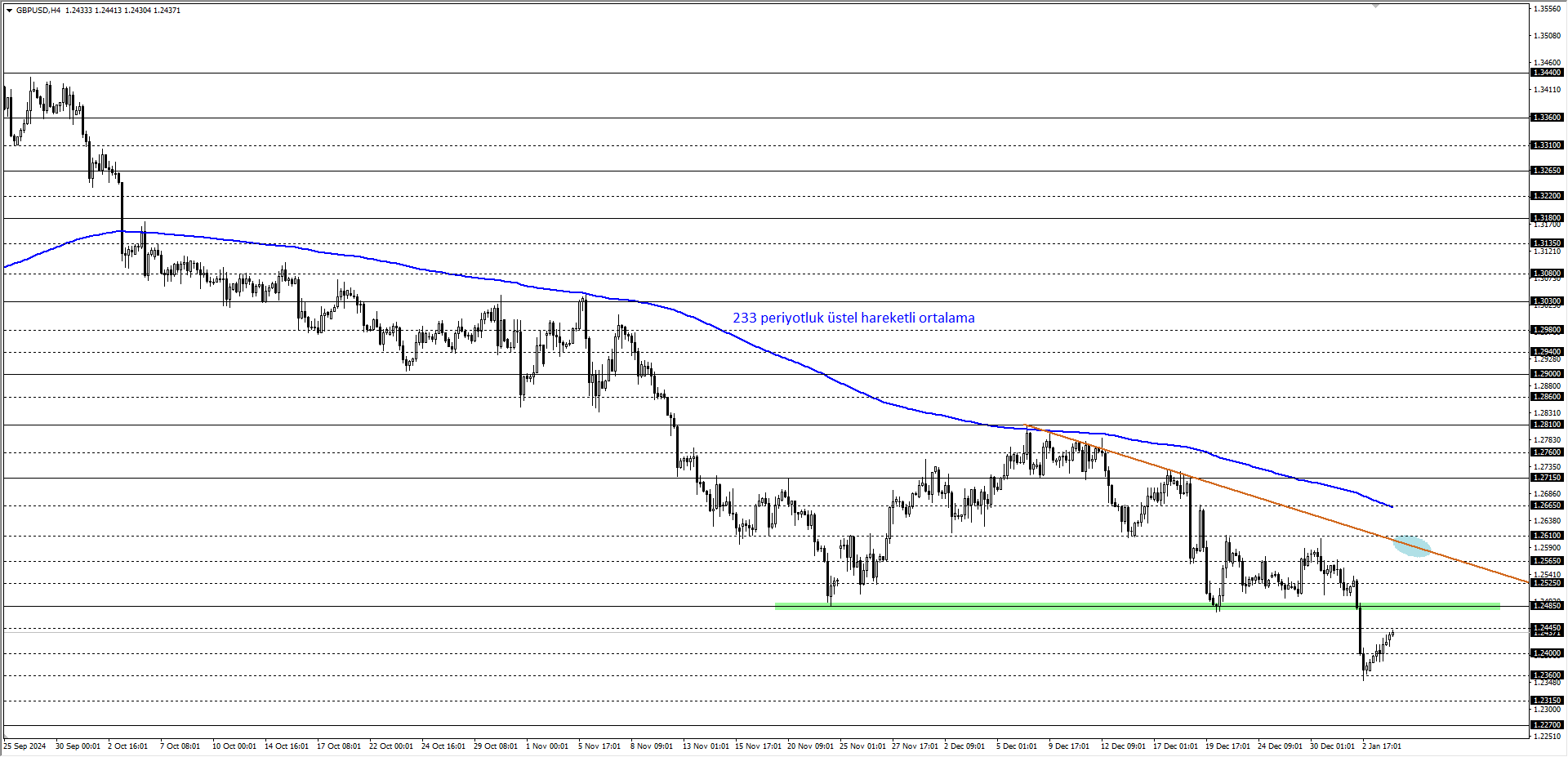
Task: Click the 1.30800 price level label
Action: (x=1547, y=274)
